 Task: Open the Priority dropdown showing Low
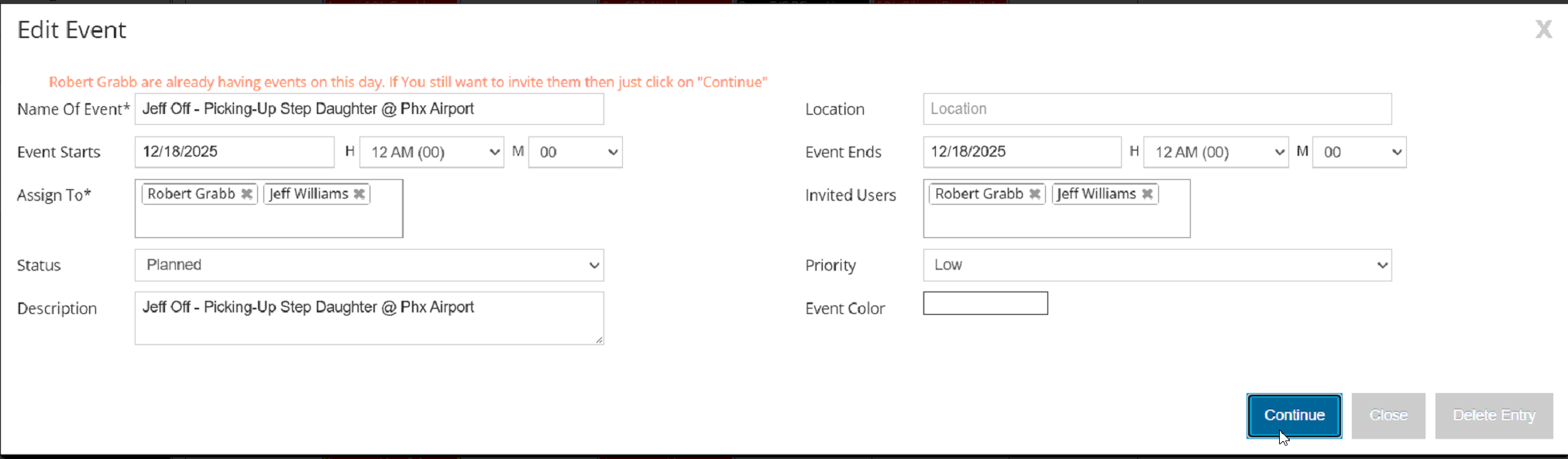1157,265
